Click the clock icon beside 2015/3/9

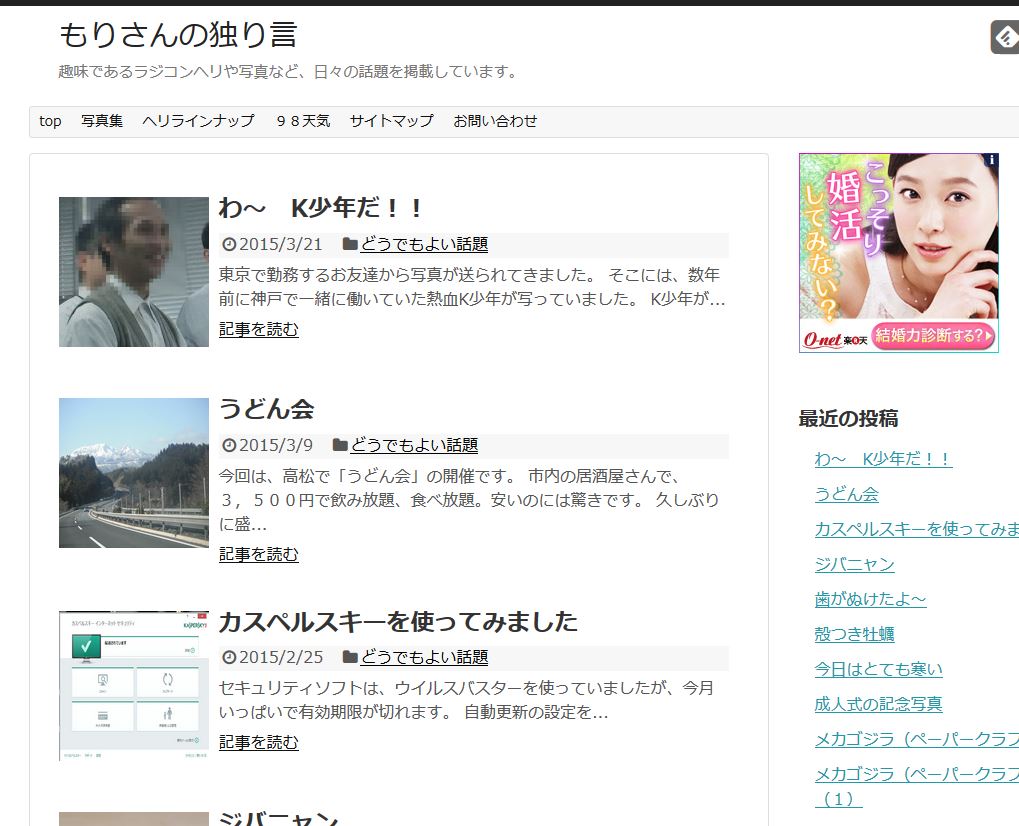point(228,445)
